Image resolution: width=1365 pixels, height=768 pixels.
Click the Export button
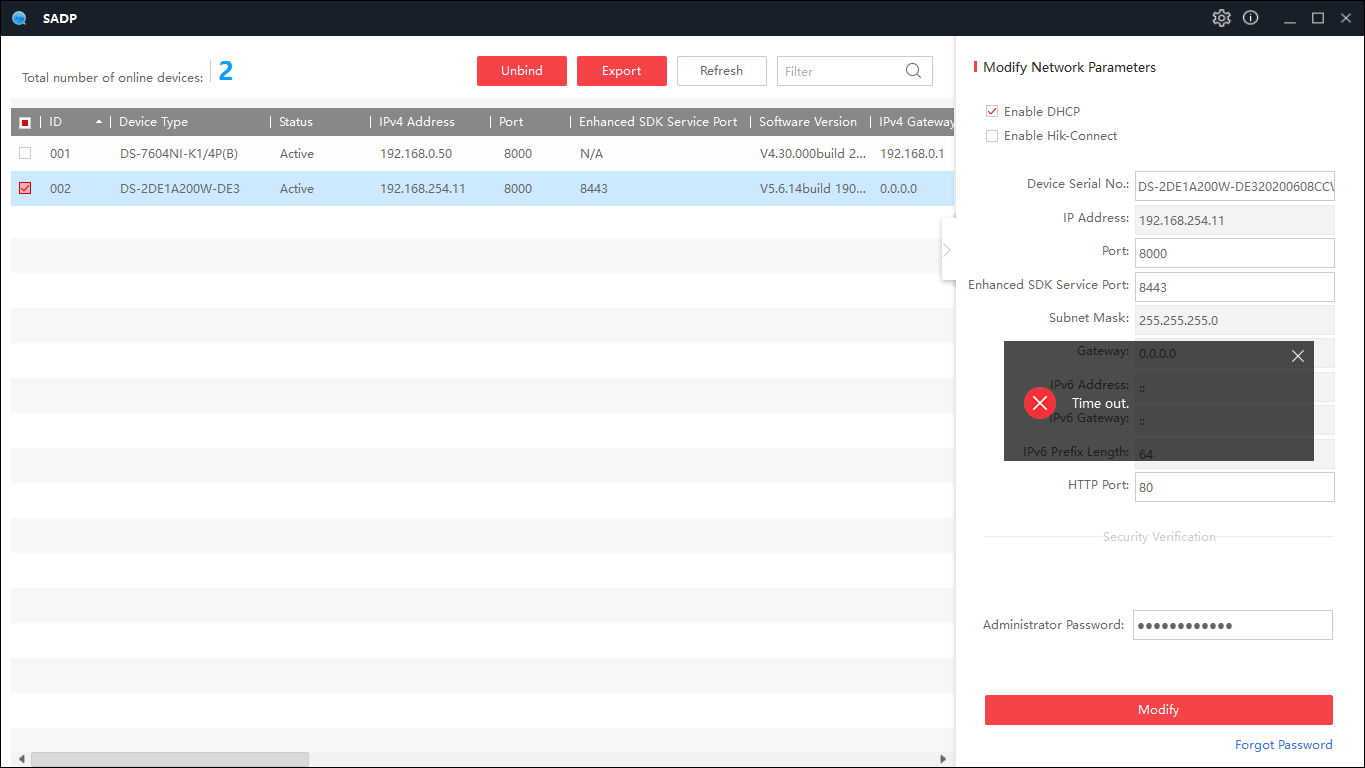click(622, 71)
